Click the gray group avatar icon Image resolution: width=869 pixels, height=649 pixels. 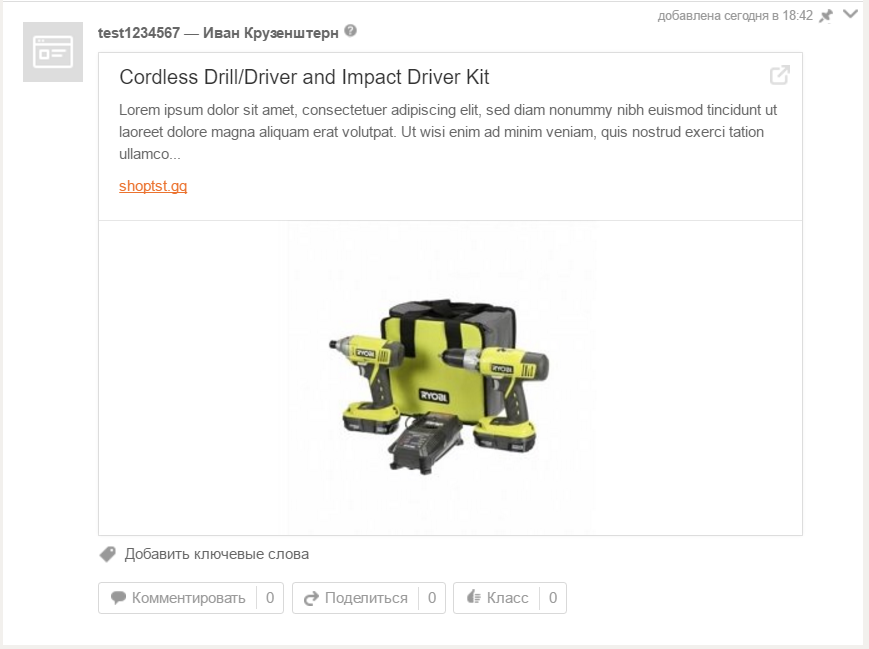click(x=53, y=52)
